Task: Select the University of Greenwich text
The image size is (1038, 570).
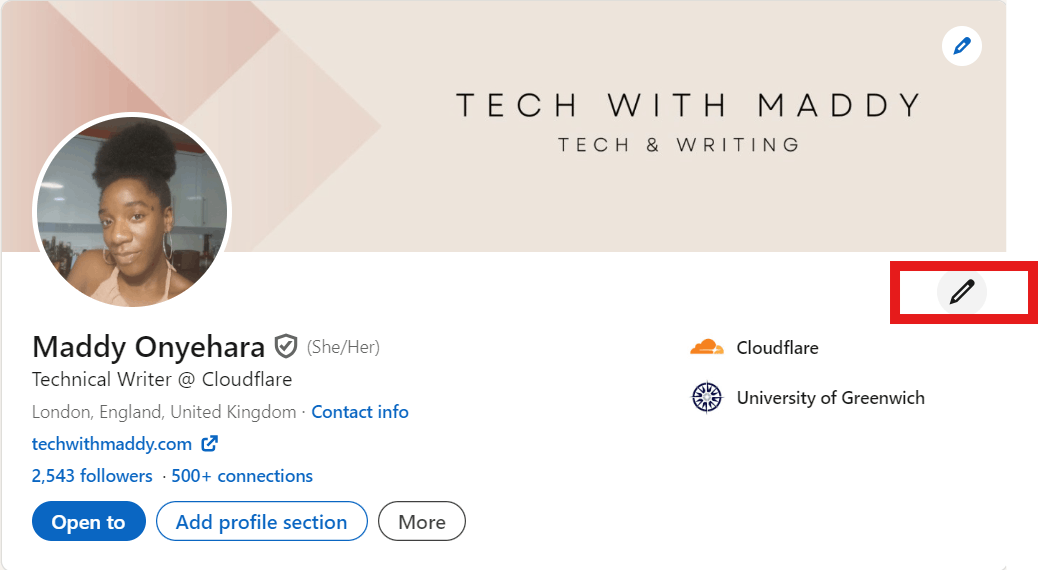Action: click(831, 398)
